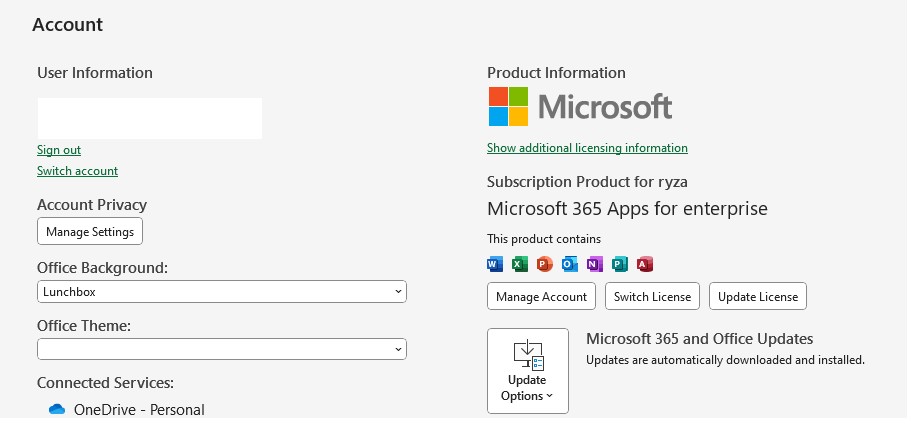Click the Switch License button
Screen dimensions: 909x423
[652, 296]
